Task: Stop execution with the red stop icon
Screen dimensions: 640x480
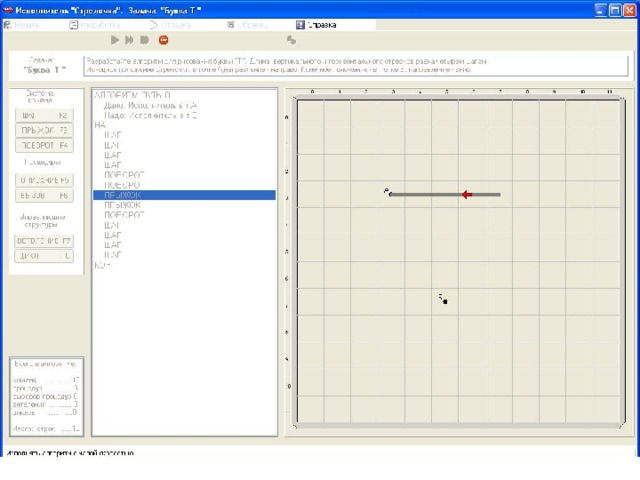Action: coord(164,40)
